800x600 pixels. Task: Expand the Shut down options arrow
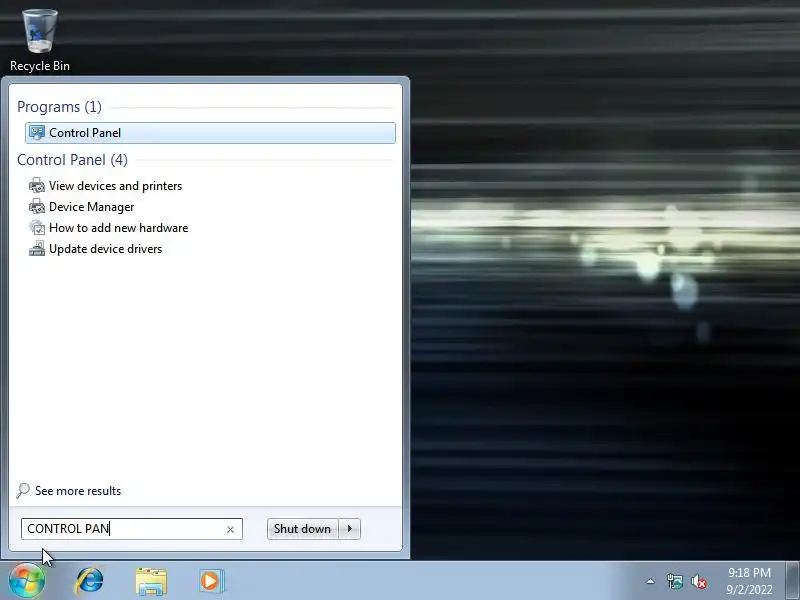tap(349, 529)
